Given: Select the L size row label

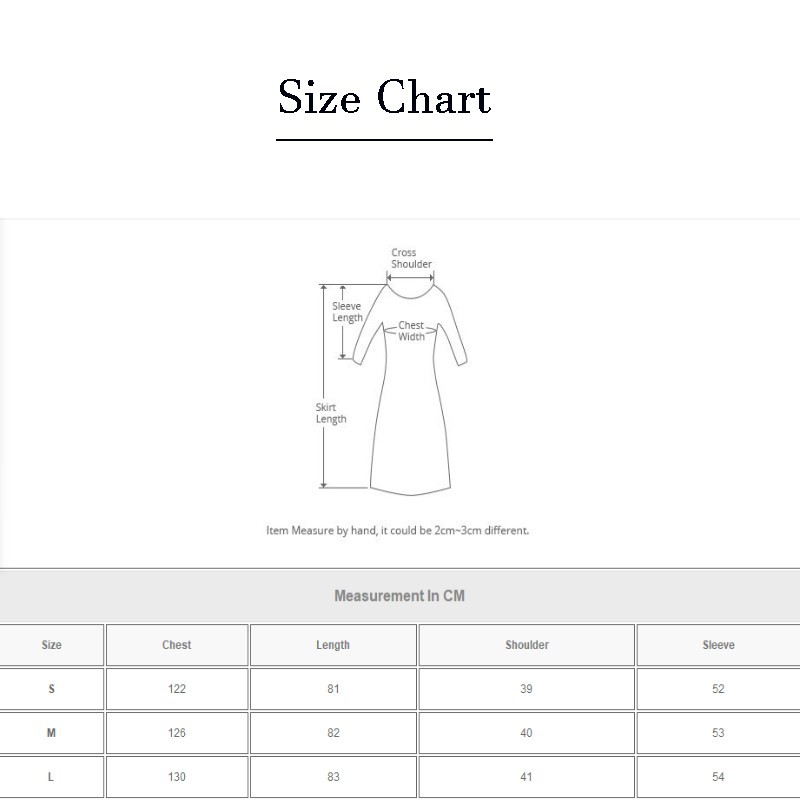Looking at the screenshot, I should point(51,776).
